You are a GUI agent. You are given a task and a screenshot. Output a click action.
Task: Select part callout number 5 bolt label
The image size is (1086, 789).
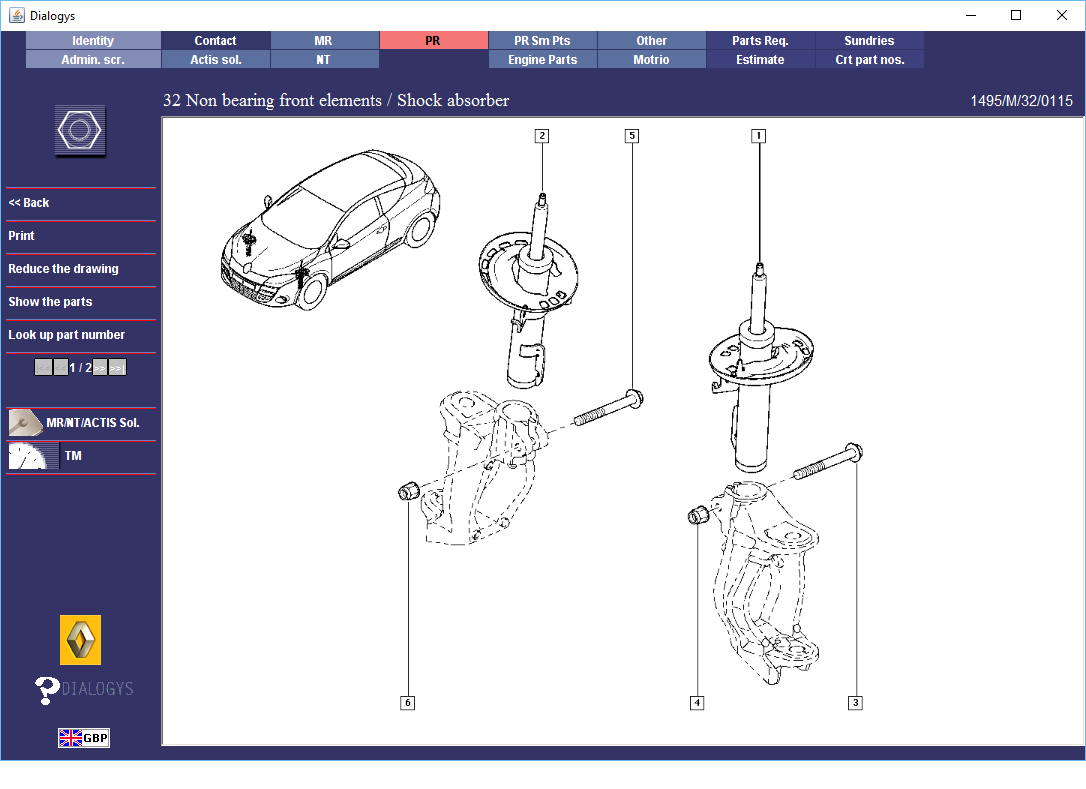click(631, 136)
